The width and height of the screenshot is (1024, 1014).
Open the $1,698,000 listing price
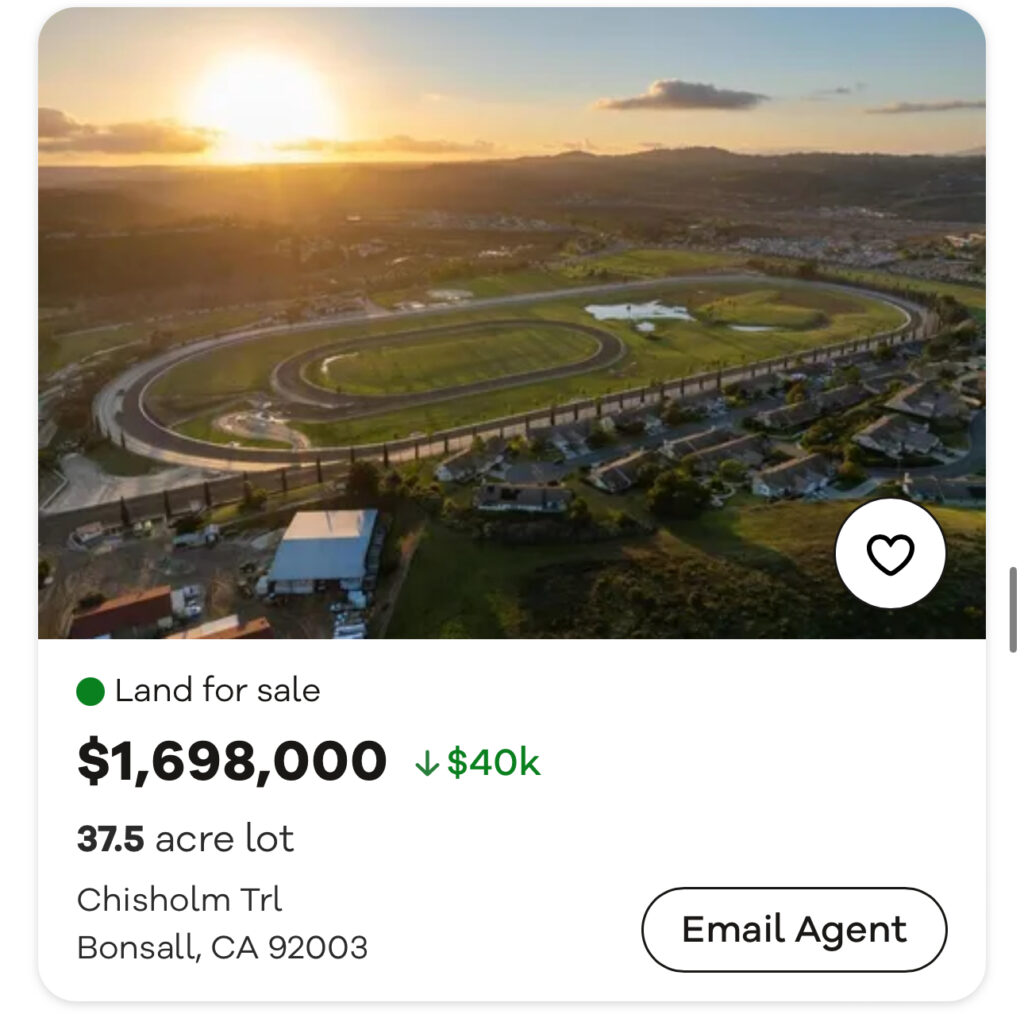[232, 762]
